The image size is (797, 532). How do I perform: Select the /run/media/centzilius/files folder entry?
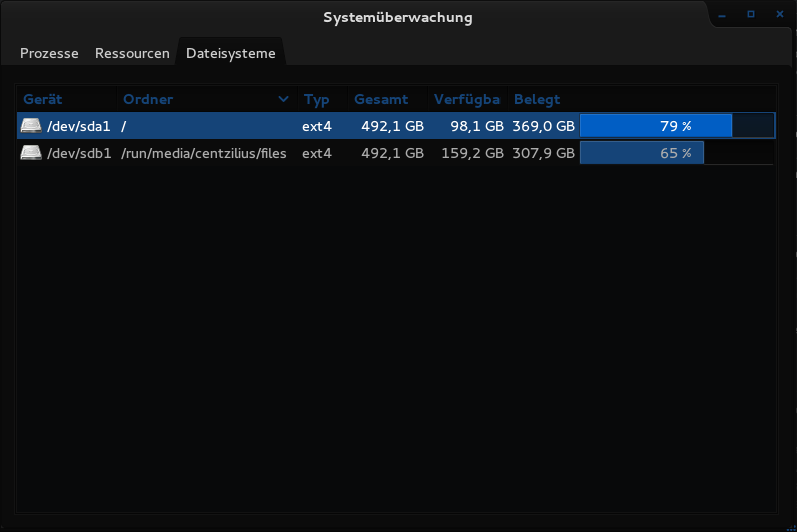click(x=204, y=153)
